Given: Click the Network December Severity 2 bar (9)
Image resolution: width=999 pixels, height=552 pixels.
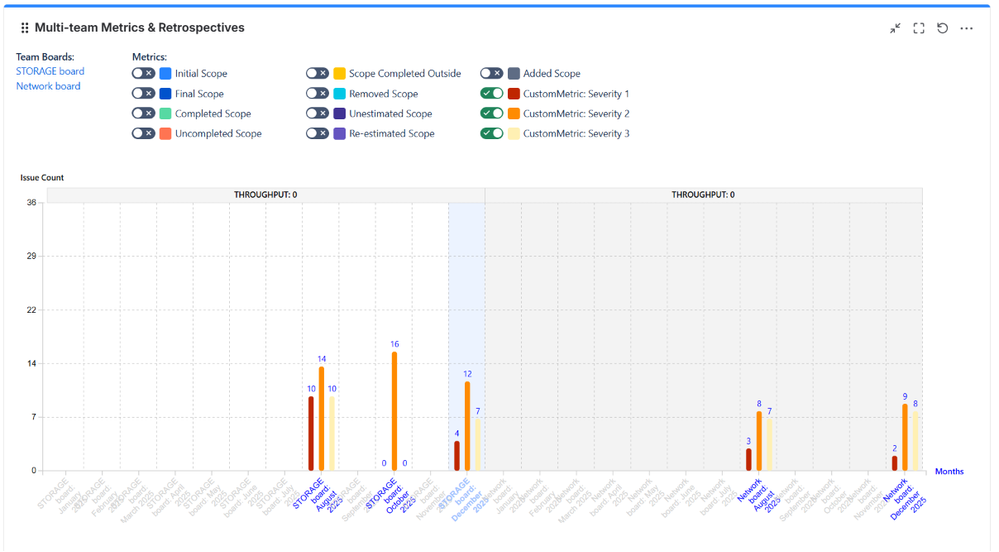Looking at the screenshot, I should tap(905, 437).
